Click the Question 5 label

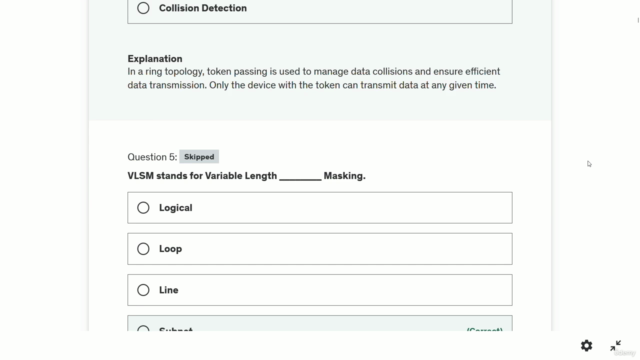pos(152,157)
